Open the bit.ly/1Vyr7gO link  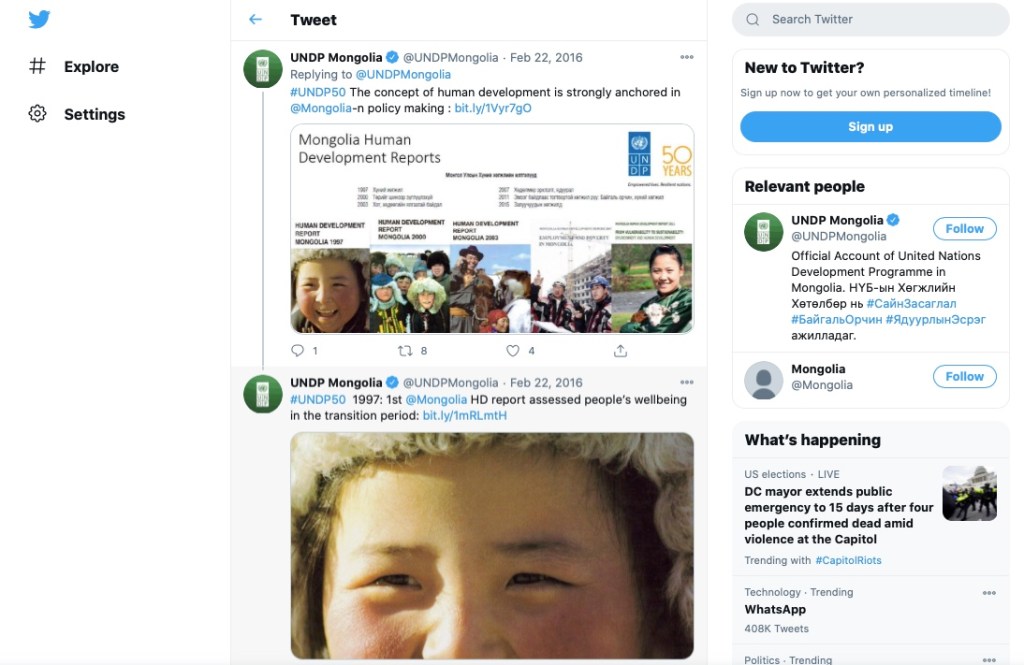[x=493, y=108]
